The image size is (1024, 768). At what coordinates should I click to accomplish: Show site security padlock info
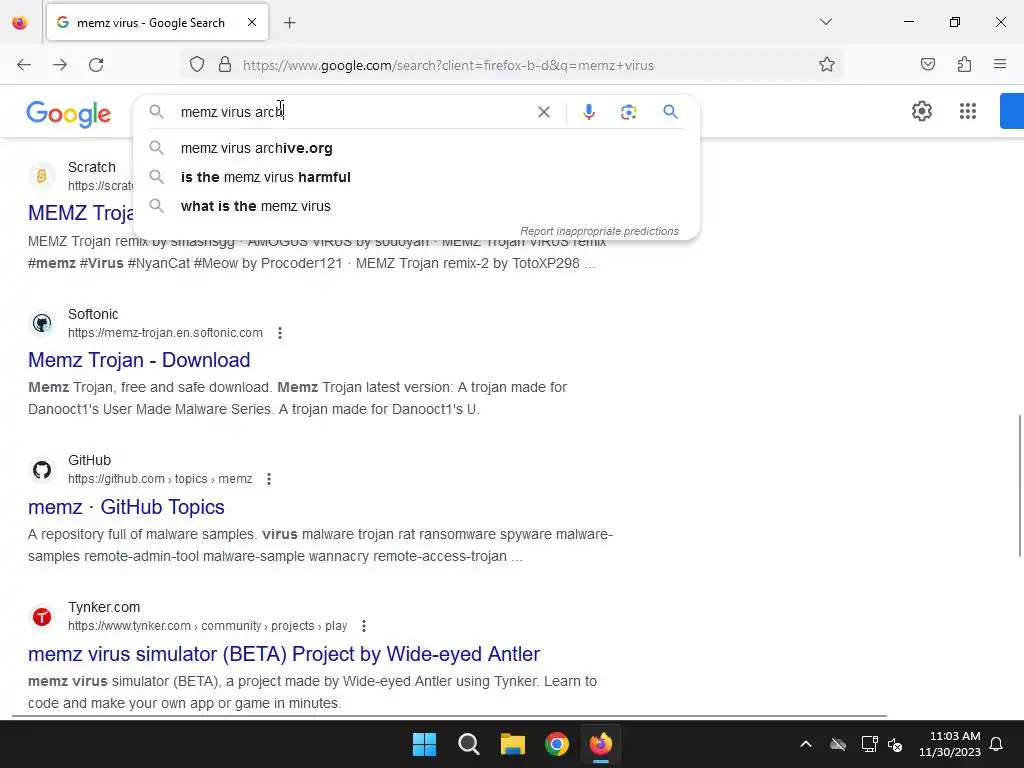[x=225, y=65]
